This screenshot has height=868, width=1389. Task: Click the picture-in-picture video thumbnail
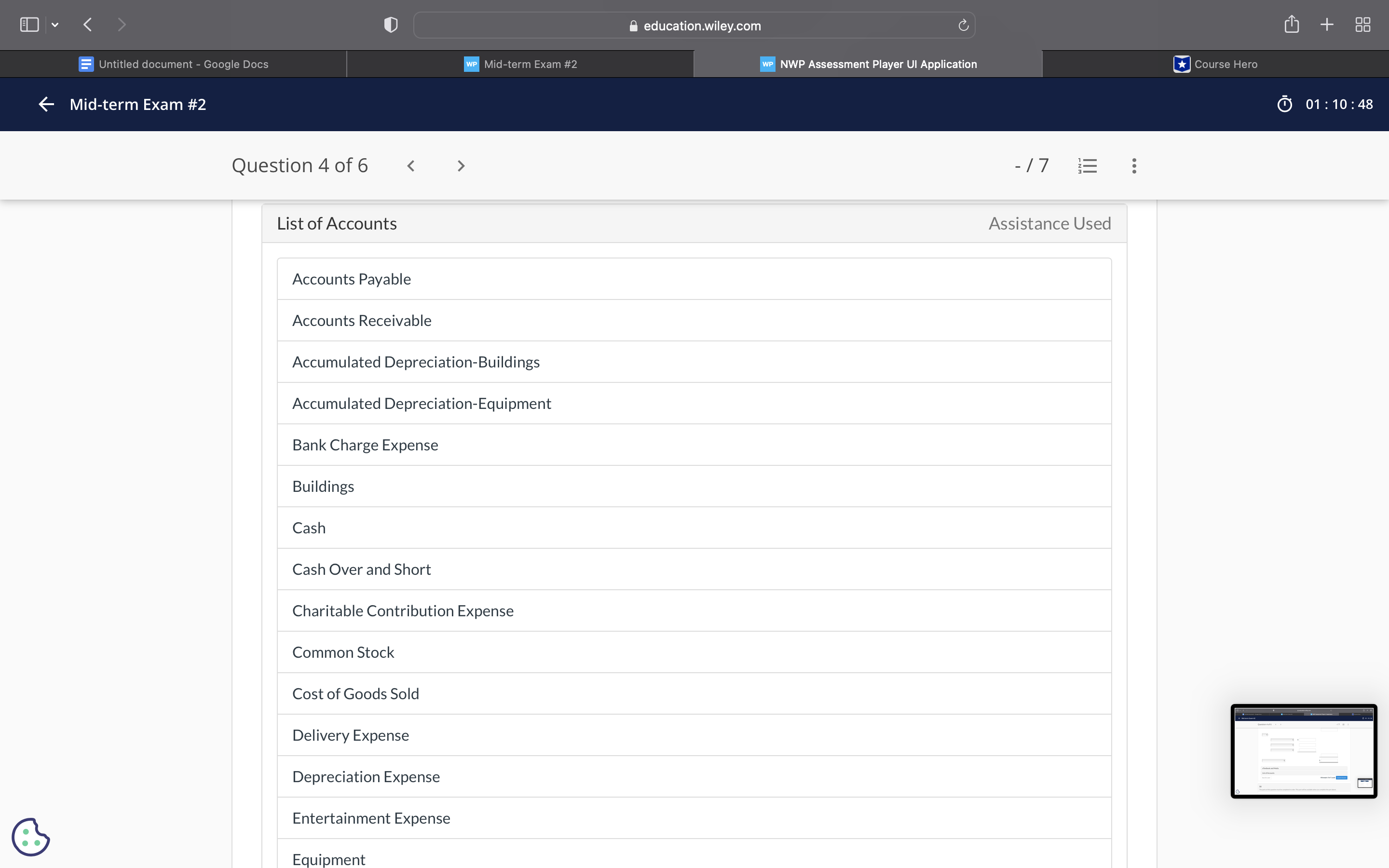(1304, 751)
